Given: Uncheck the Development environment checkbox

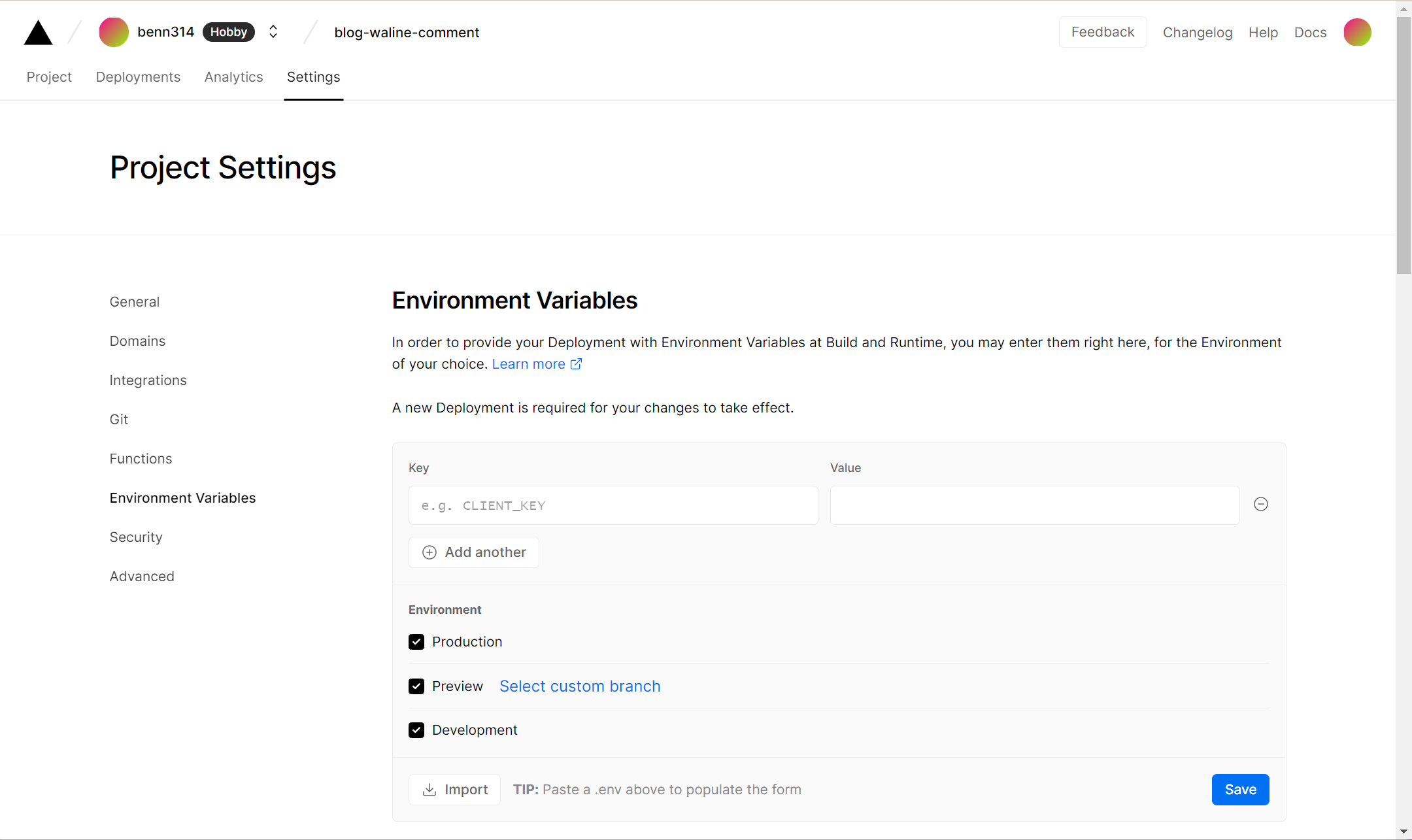Looking at the screenshot, I should point(416,730).
